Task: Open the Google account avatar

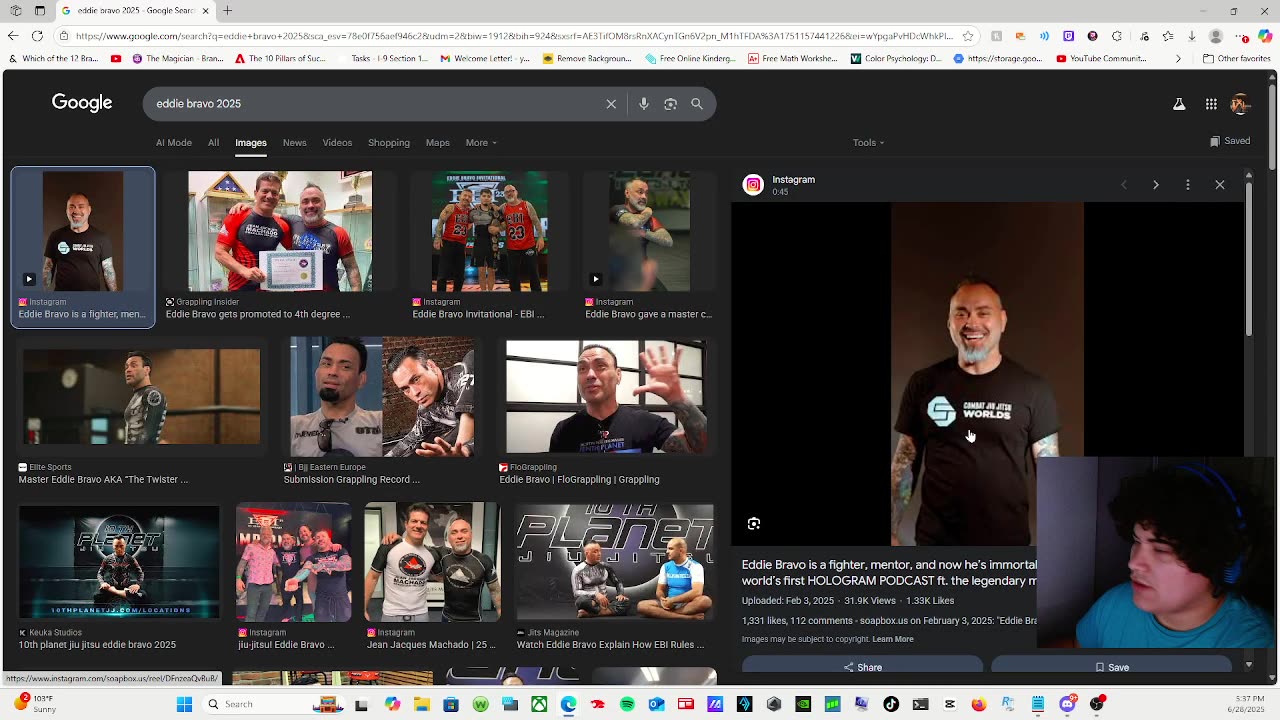Action: (x=1241, y=104)
